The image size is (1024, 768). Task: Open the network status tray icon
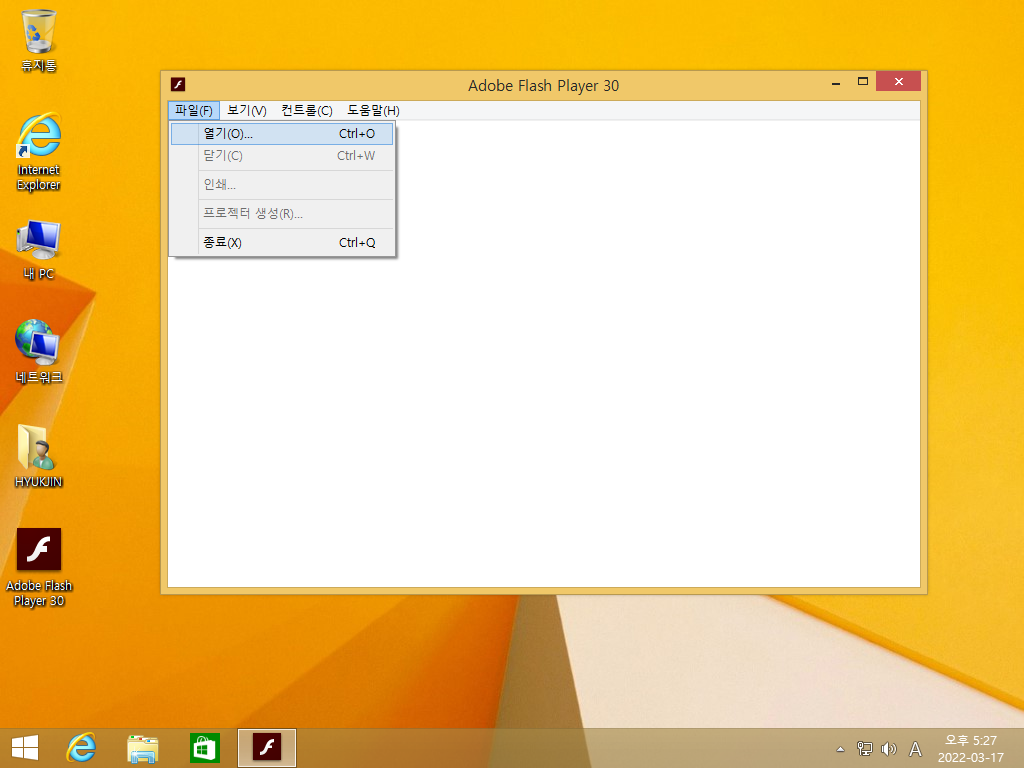point(865,749)
